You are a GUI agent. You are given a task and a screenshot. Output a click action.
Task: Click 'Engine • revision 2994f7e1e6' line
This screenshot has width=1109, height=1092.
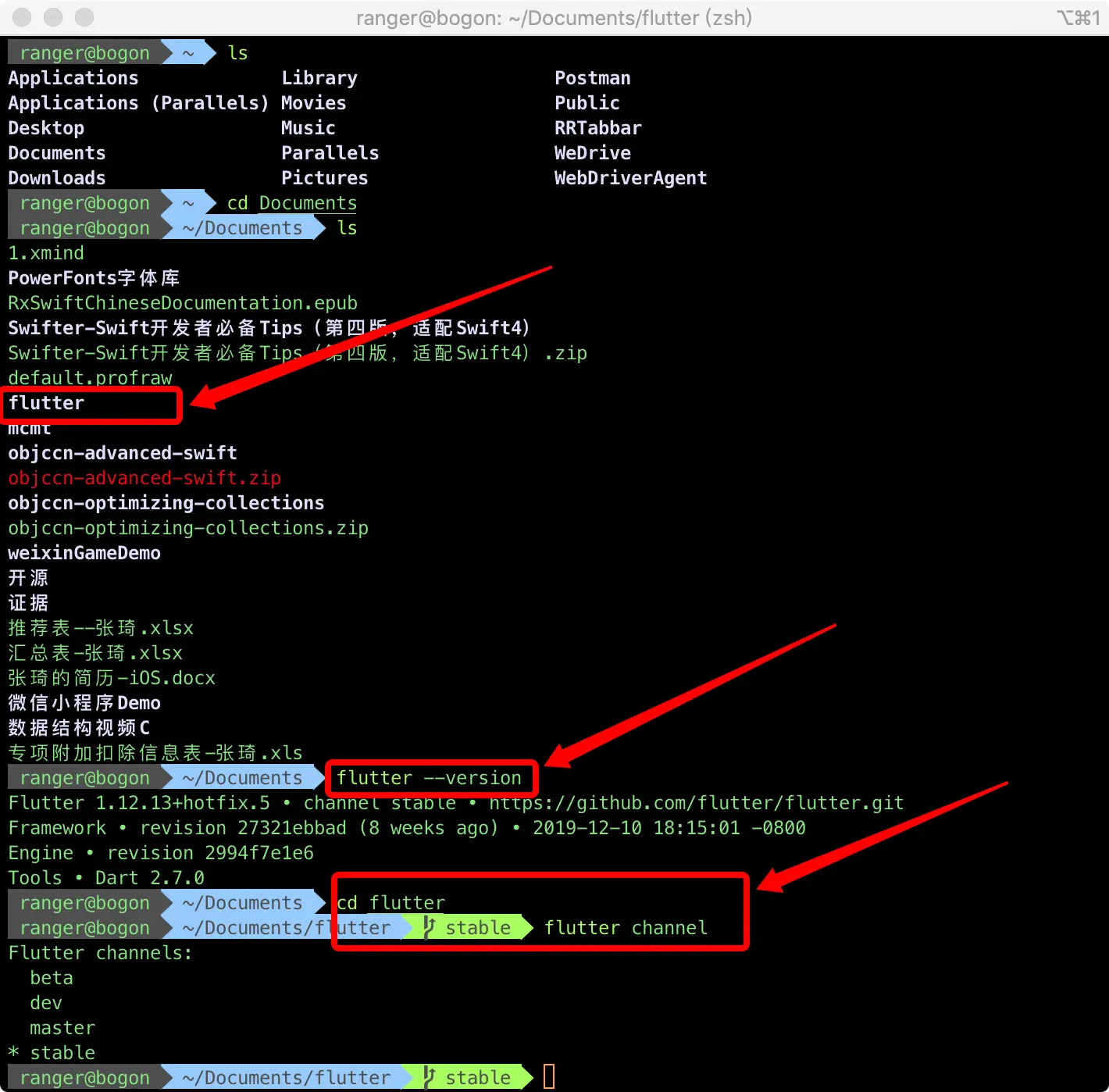pos(161,853)
